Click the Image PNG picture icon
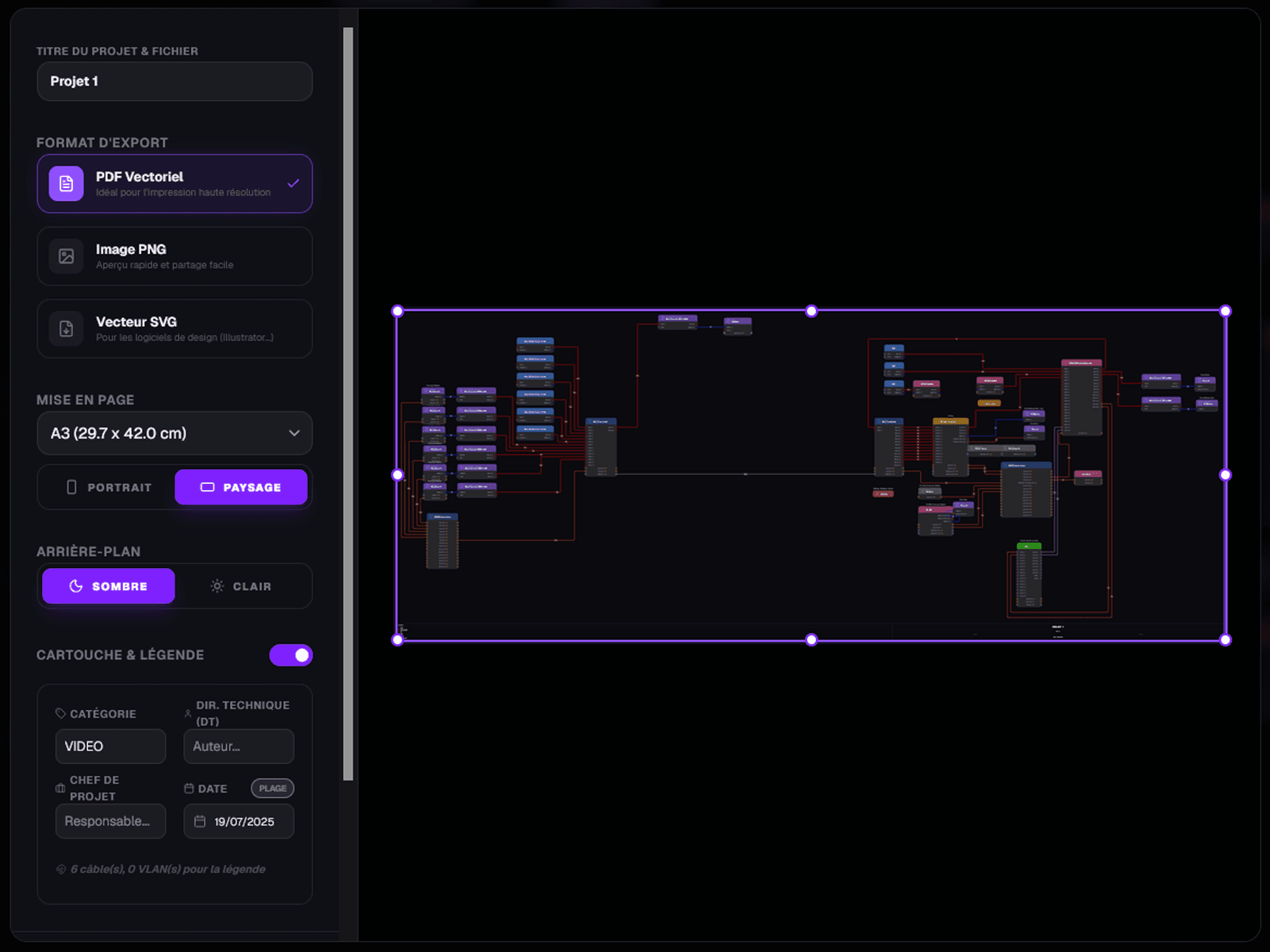 66,256
